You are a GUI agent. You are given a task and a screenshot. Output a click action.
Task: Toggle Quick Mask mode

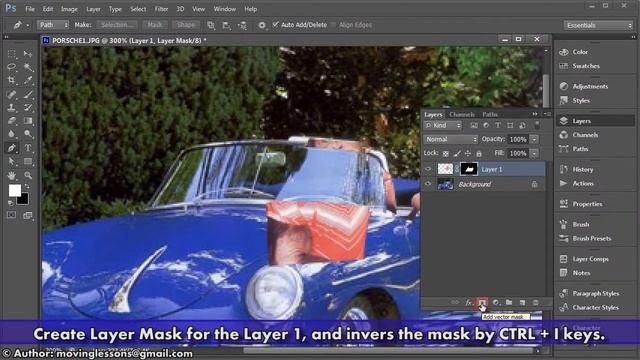point(11,215)
